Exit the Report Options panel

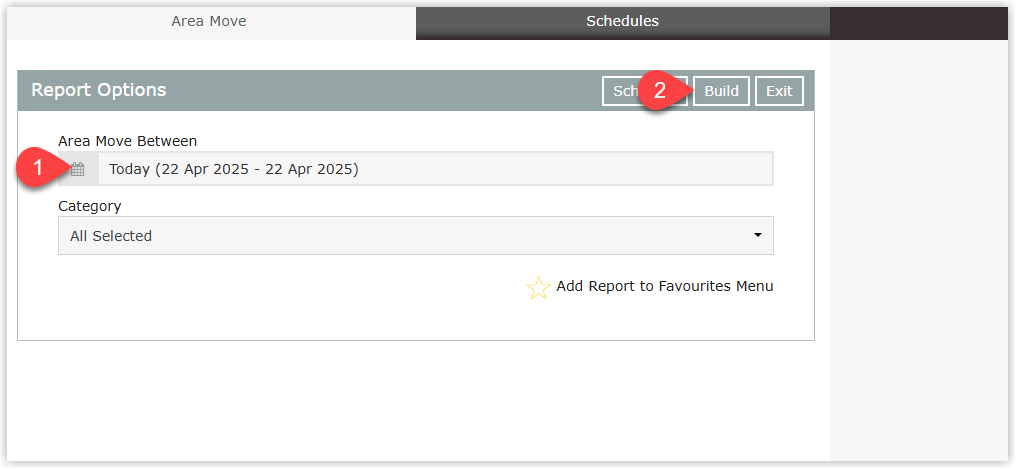click(779, 91)
